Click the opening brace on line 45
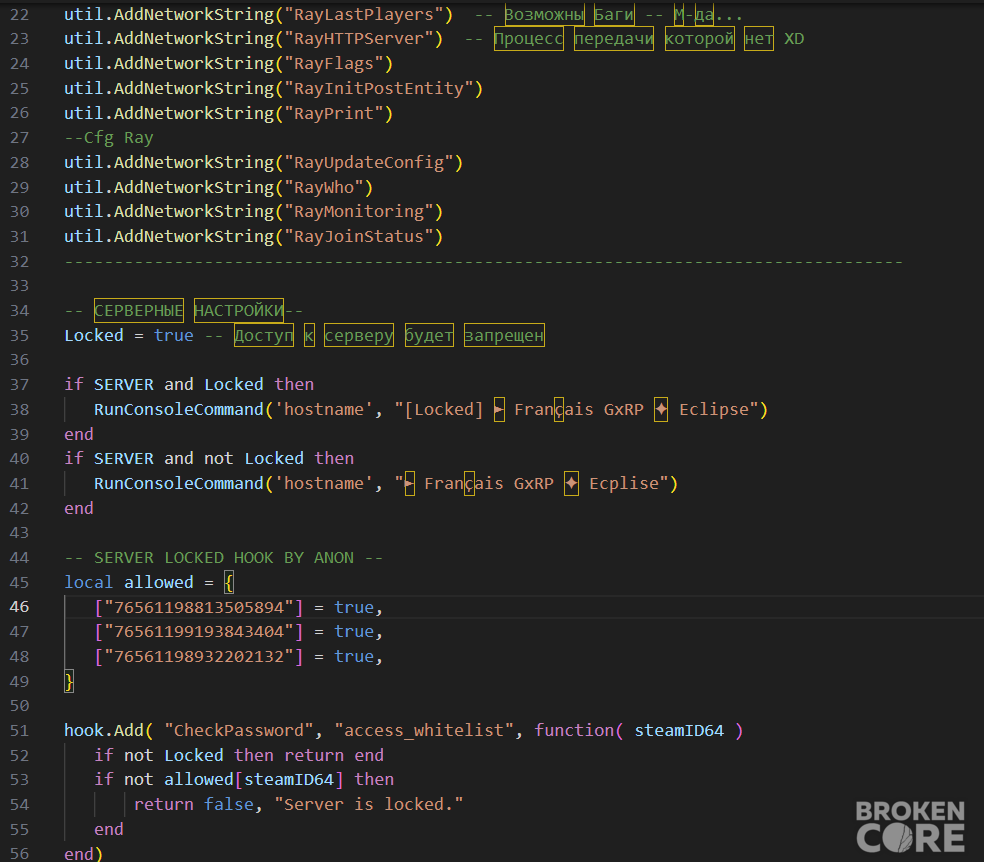 [x=229, y=582]
